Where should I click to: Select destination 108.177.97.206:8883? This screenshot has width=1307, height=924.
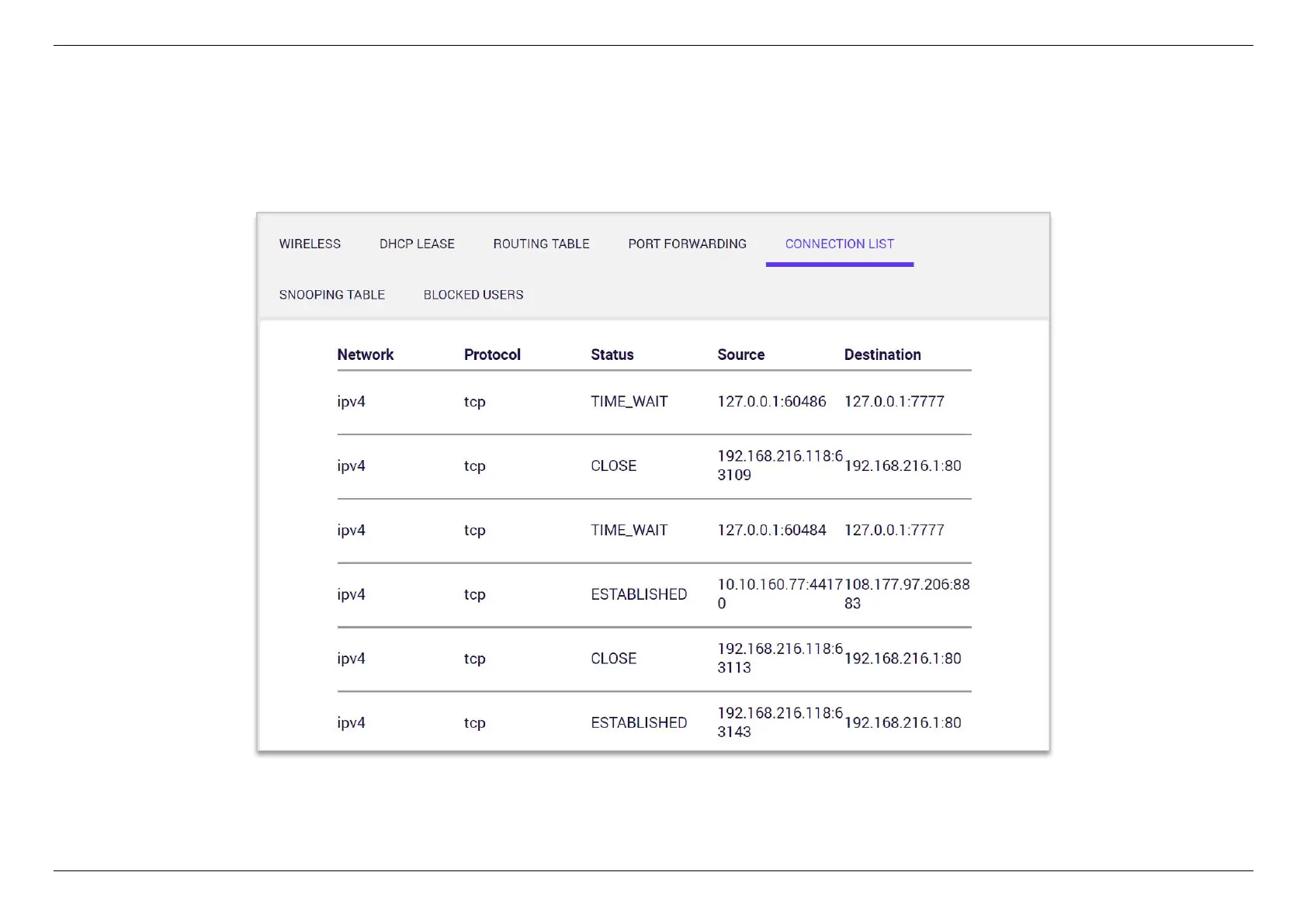(x=907, y=594)
